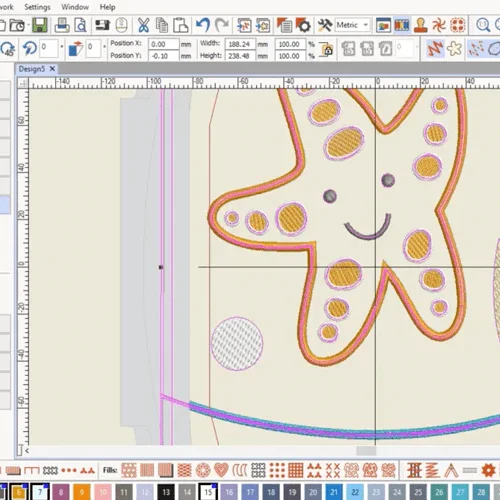Image resolution: width=500 pixels, height=500 pixels.
Task: Open the Metric units dropdown
Action: tap(353, 25)
